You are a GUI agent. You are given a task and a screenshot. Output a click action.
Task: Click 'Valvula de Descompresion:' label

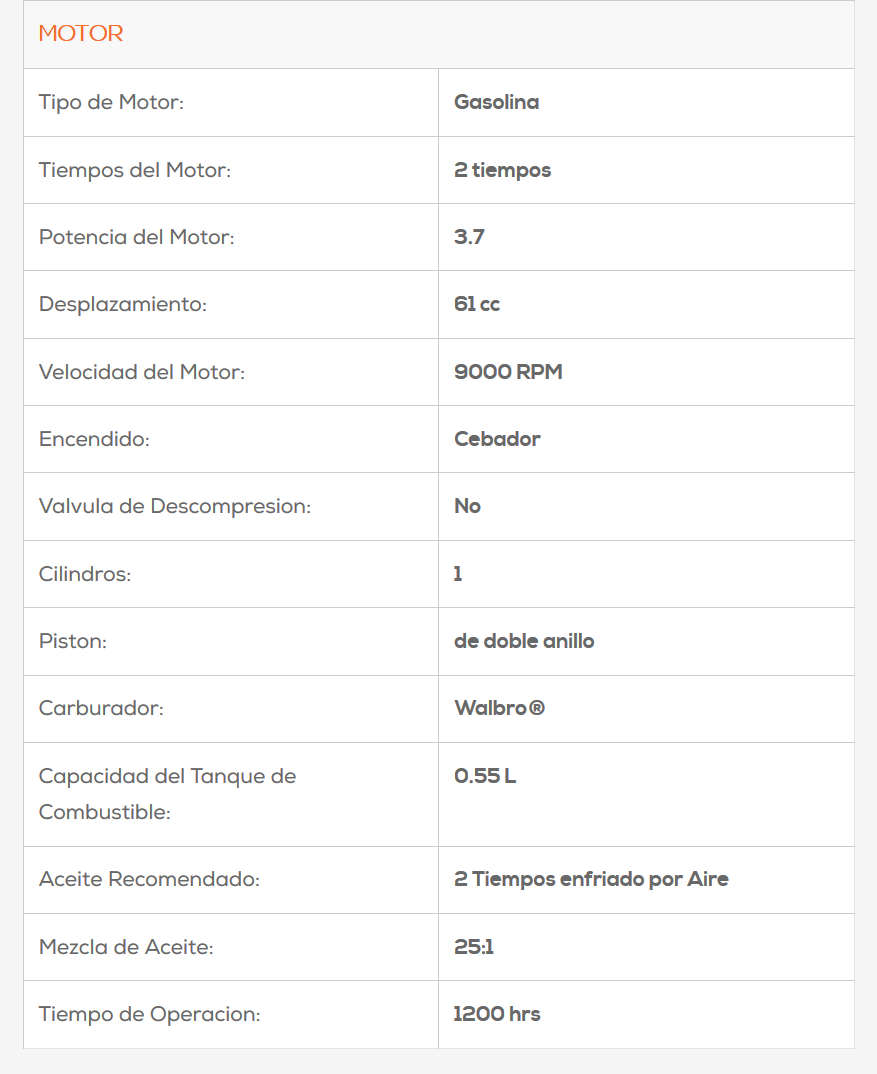[x=175, y=506]
